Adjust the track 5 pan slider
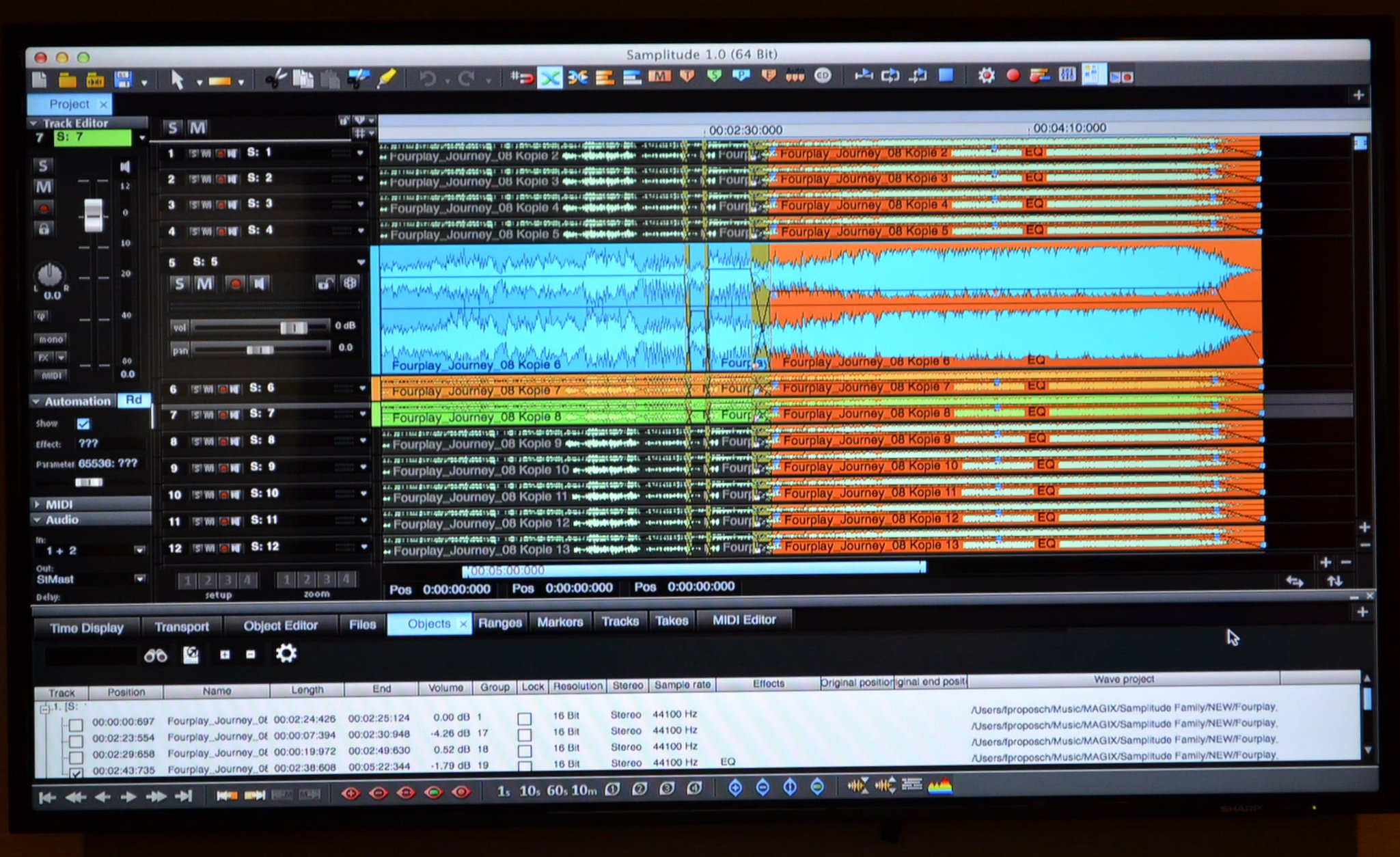Image resolution: width=1400 pixels, height=857 pixels. coord(261,350)
